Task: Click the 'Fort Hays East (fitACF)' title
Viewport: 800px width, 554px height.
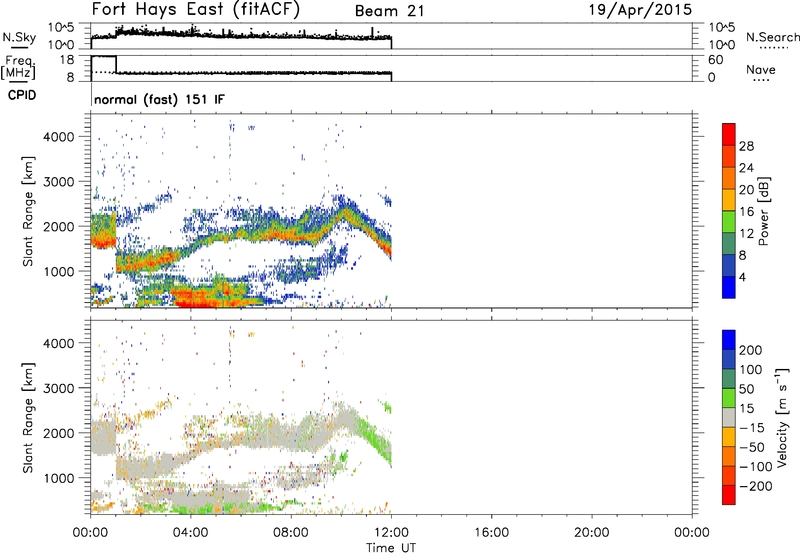Action: click(x=196, y=10)
